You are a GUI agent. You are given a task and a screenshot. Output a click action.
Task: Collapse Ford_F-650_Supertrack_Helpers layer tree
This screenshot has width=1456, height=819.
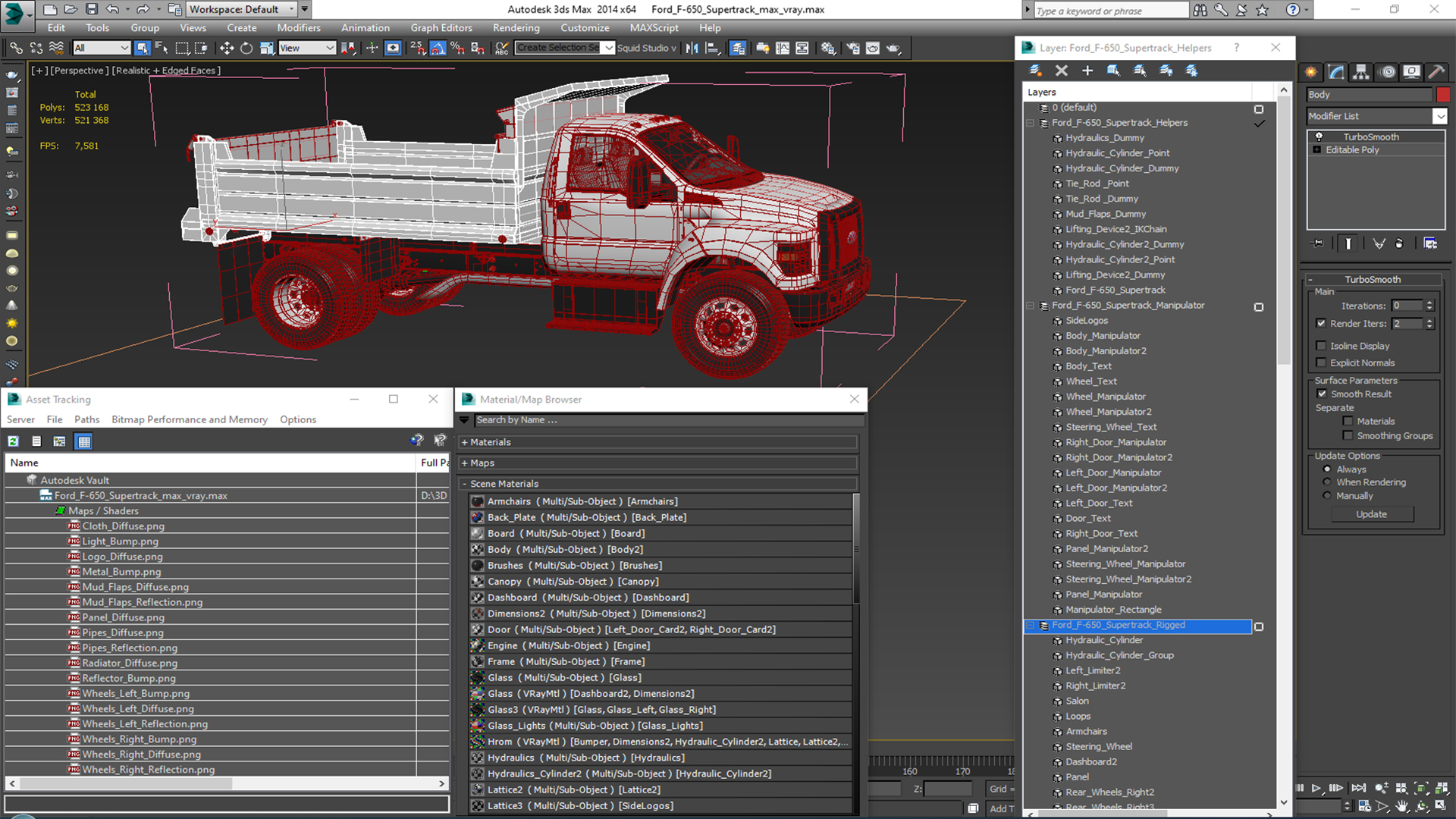(1030, 123)
